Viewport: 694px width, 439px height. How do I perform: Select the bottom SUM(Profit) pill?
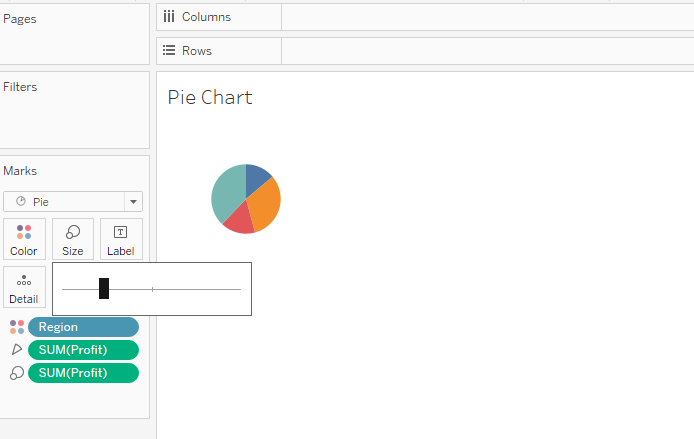point(83,373)
